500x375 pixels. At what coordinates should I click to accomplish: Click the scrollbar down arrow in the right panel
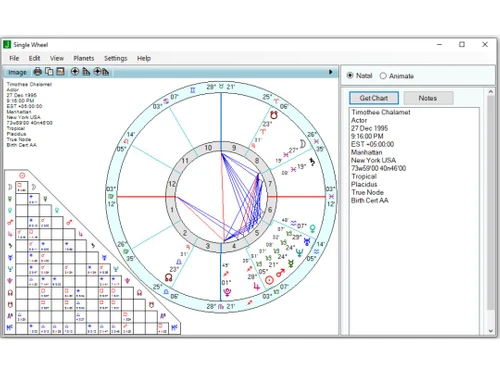click(x=491, y=331)
